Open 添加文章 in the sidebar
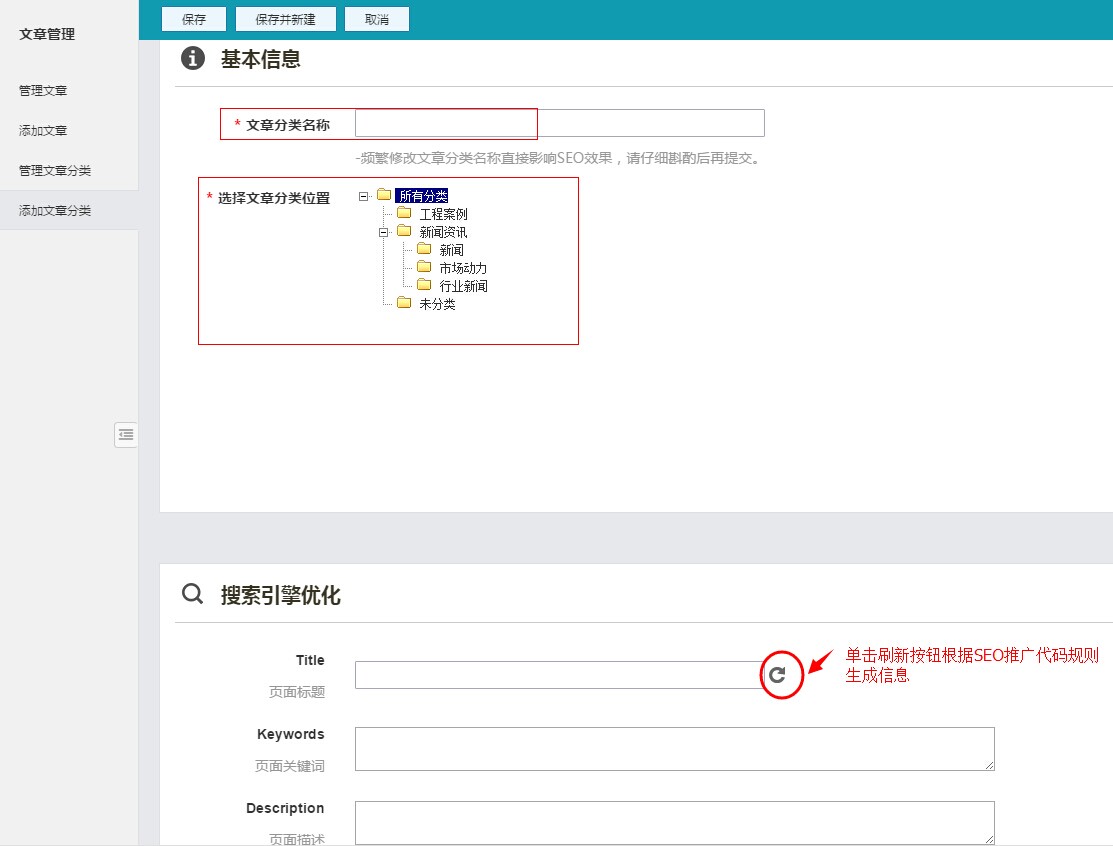The width and height of the screenshot is (1113, 846). 41,130
